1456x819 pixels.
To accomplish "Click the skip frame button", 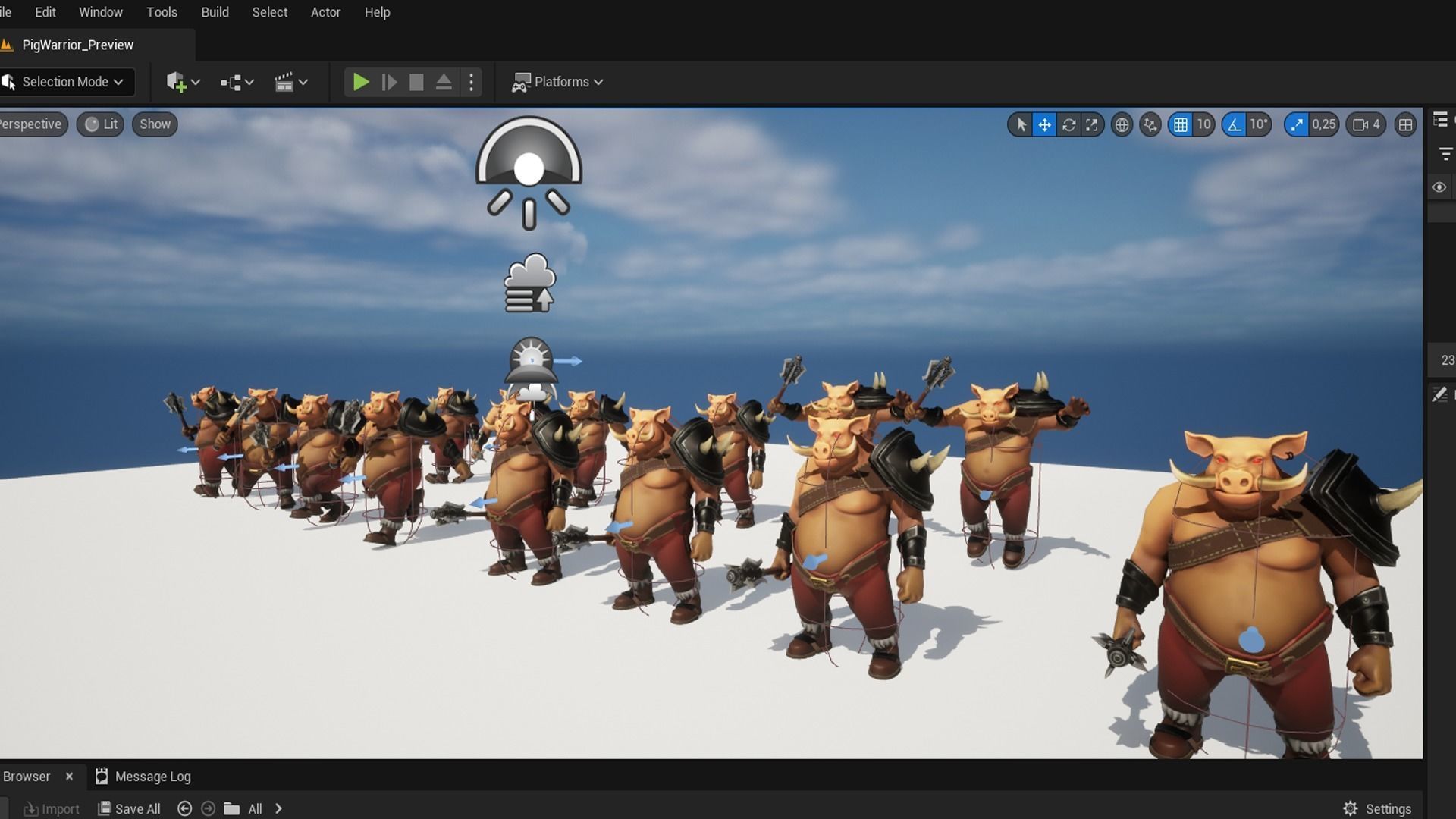I will [389, 82].
